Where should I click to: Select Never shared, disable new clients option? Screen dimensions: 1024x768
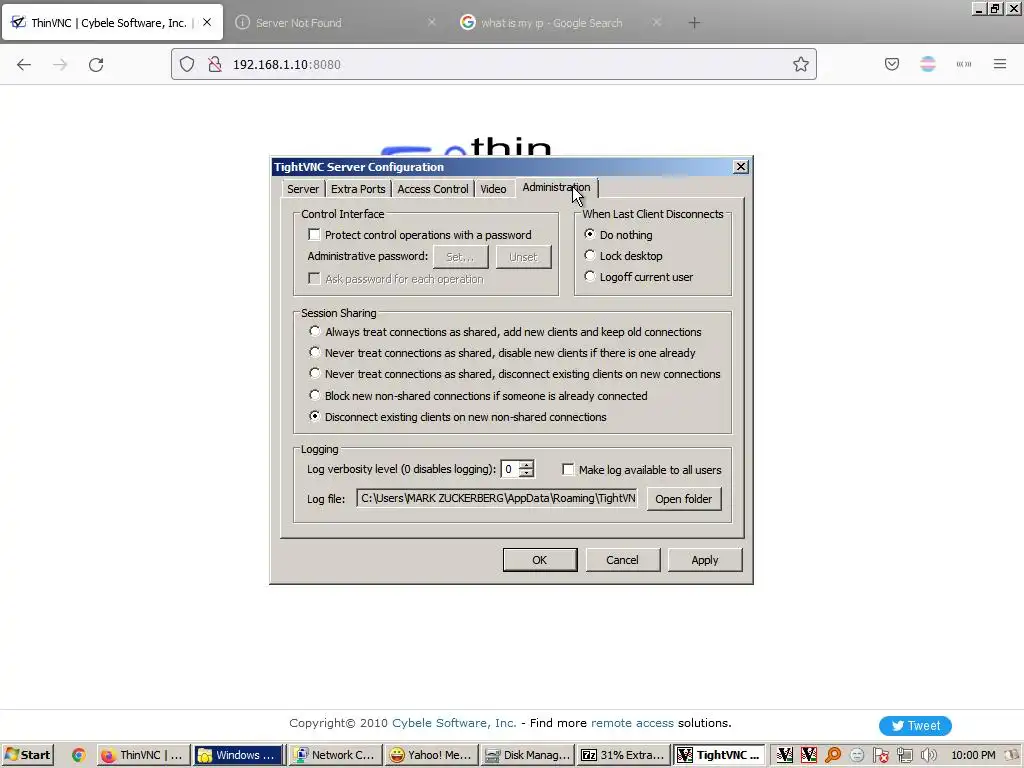click(x=315, y=353)
